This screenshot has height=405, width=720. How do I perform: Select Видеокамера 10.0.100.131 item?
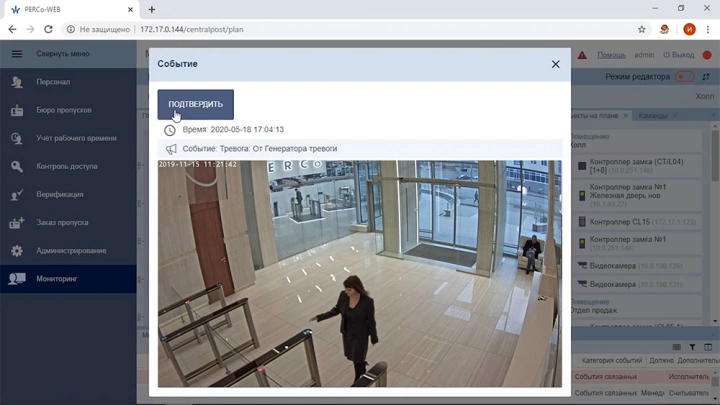[x=636, y=284]
